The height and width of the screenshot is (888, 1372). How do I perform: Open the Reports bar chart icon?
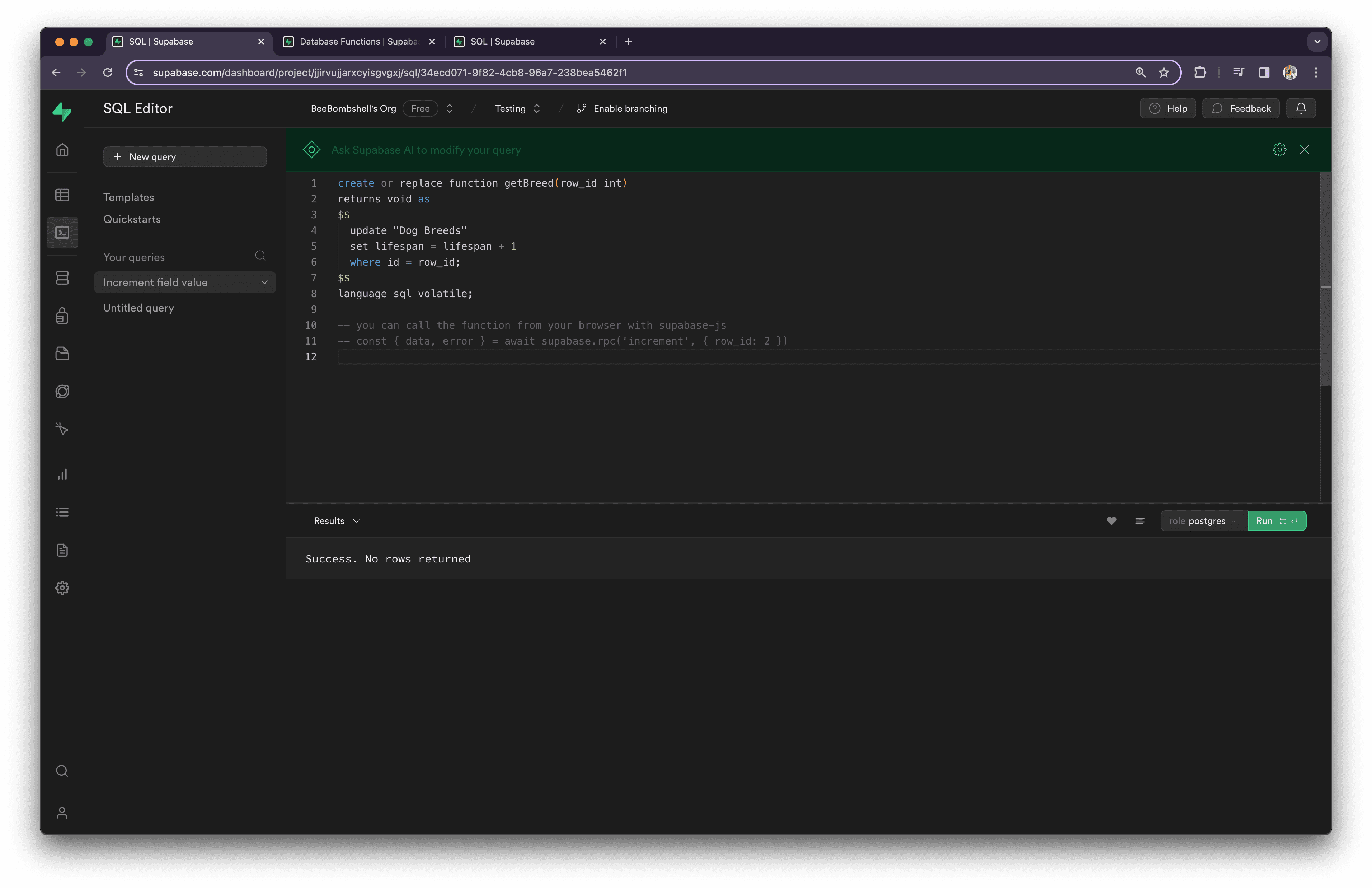point(62,475)
